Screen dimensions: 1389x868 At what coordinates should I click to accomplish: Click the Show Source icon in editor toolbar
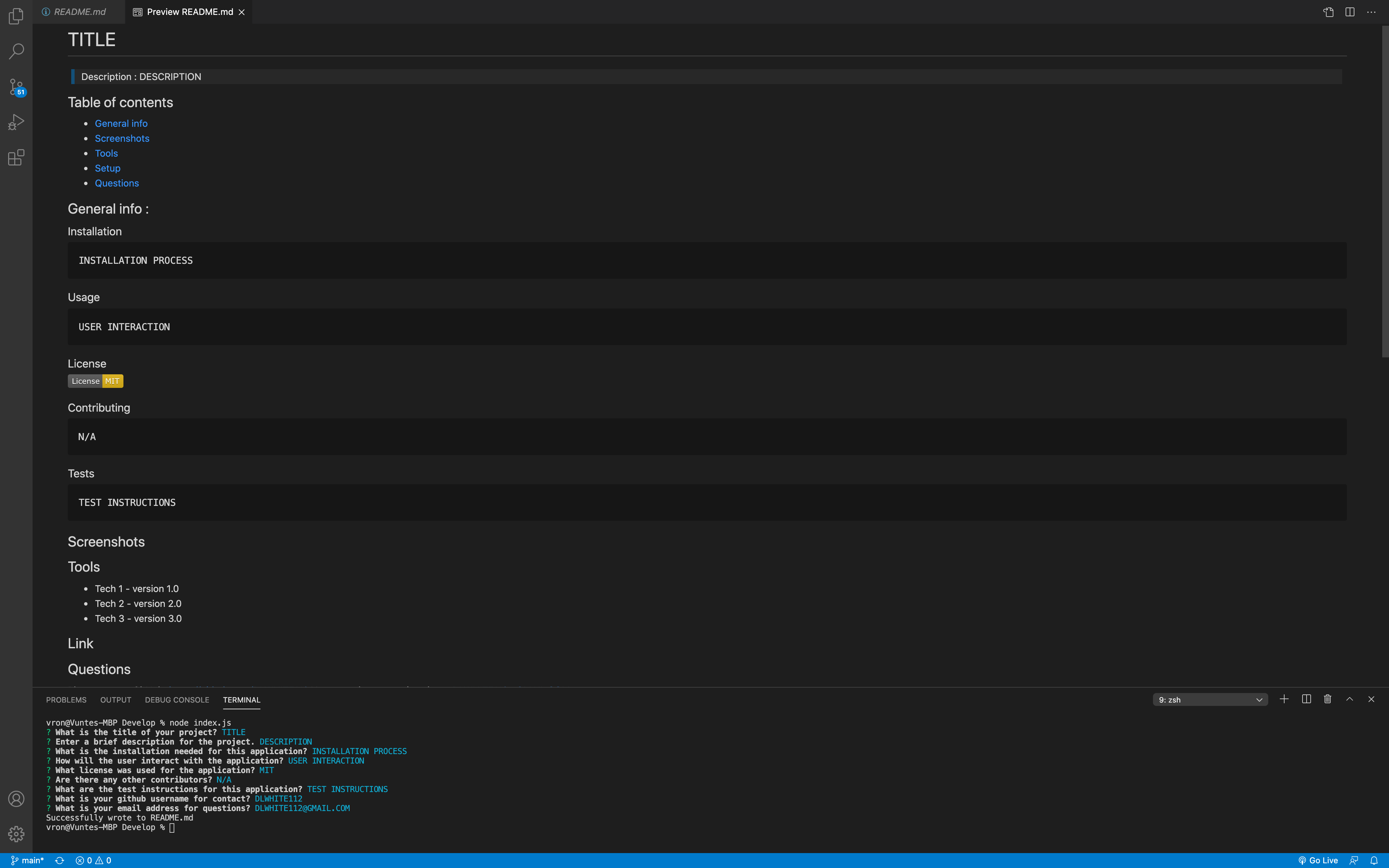[x=1328, y=12]
